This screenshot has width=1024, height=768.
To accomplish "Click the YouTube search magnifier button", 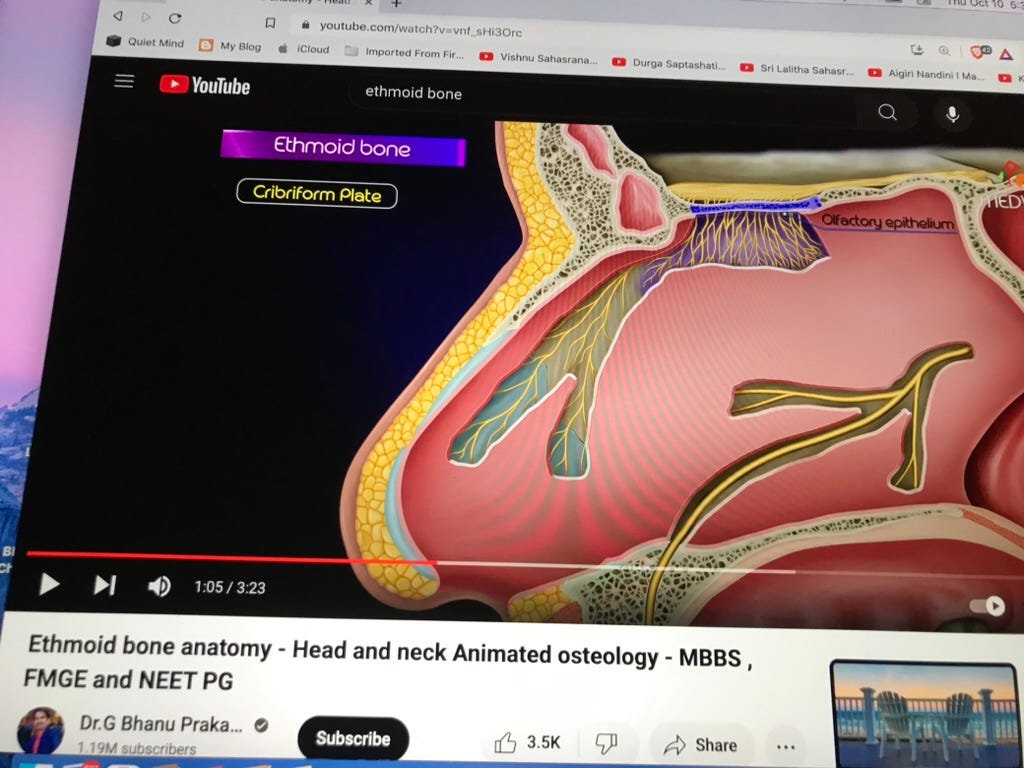I will (x=888, y=112).
